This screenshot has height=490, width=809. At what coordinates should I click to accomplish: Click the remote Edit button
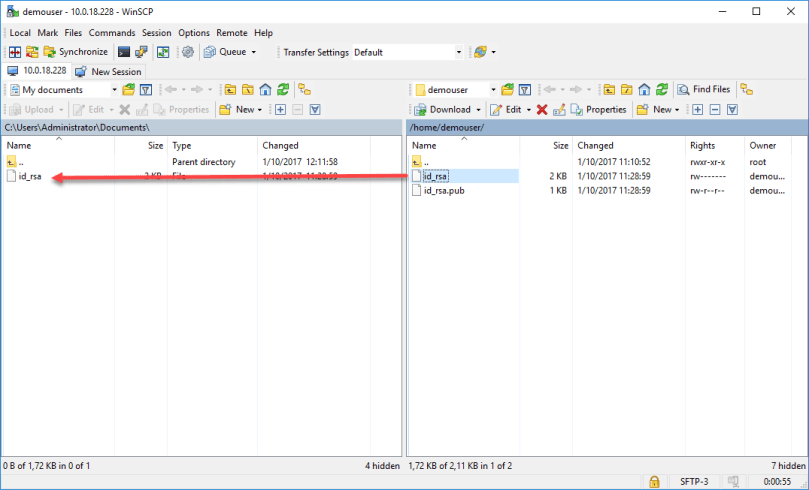[x=506, y=109]
